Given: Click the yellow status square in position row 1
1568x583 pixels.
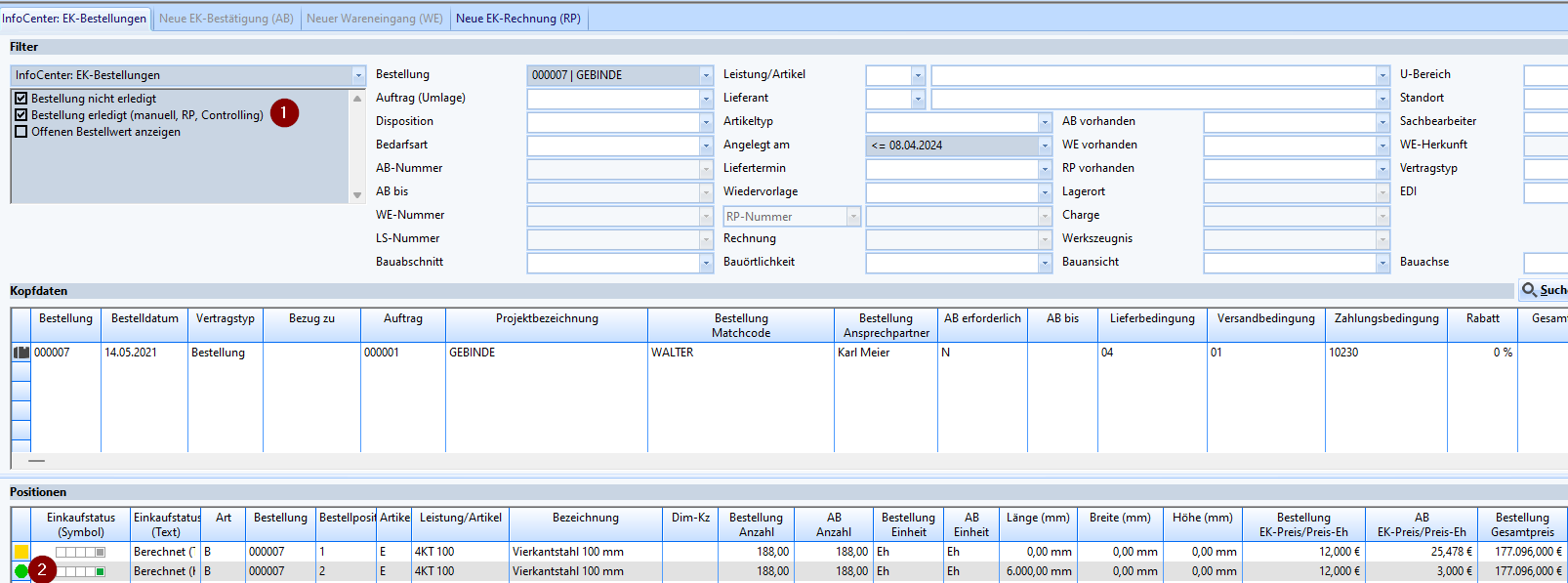Looking at the screenshot, I should coord(21,552).
